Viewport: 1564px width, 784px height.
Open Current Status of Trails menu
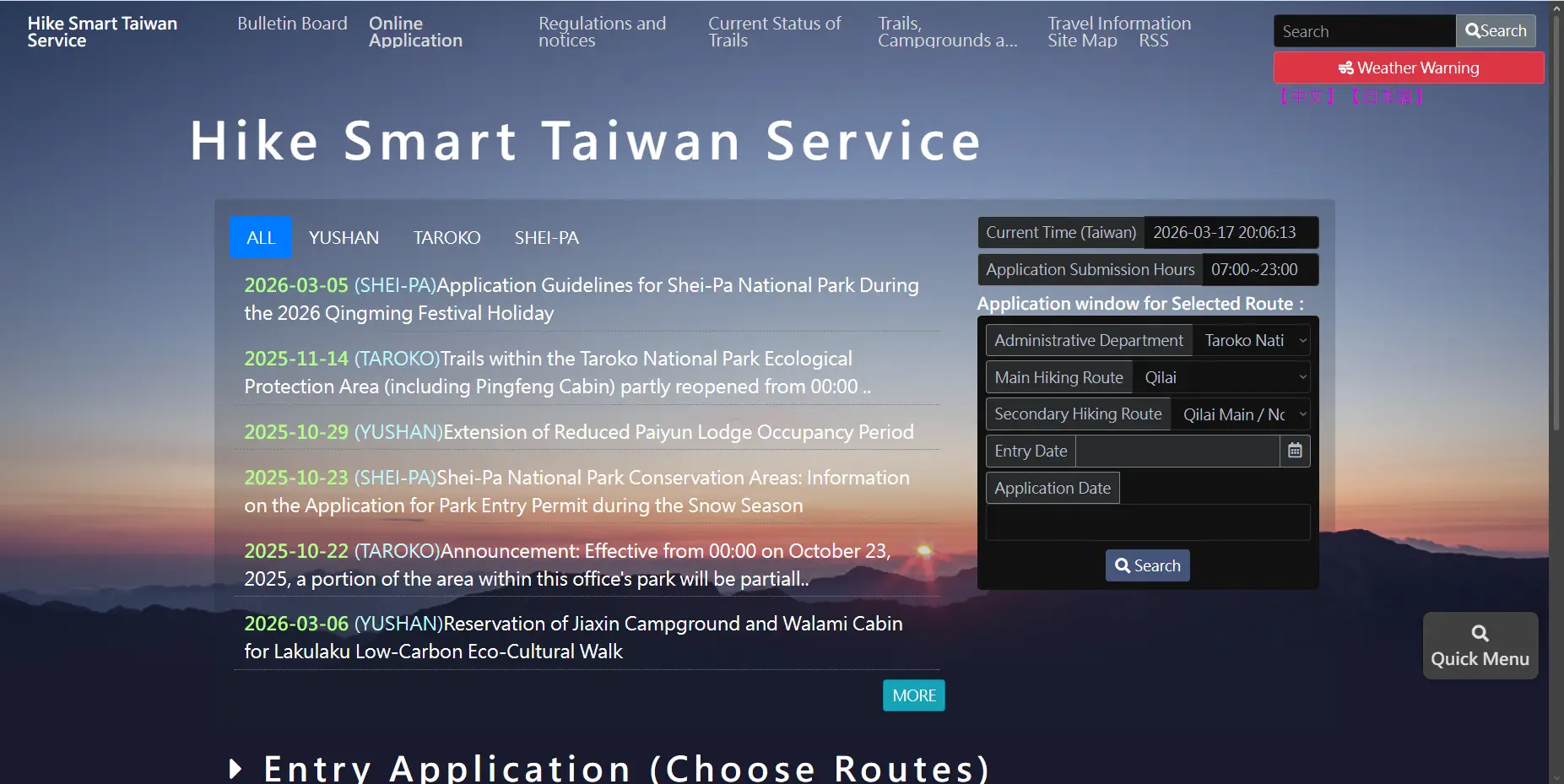point(774,32)
